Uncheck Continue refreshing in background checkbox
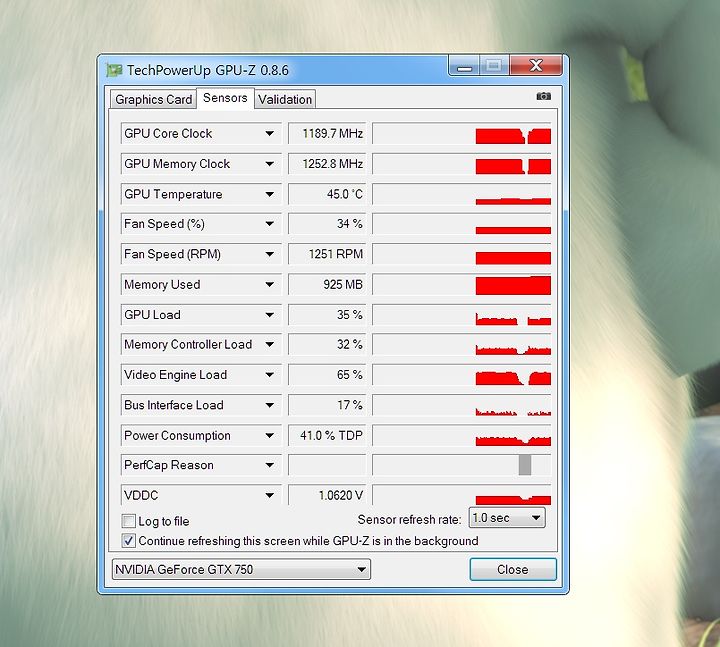720x647 pixels. 129,540
